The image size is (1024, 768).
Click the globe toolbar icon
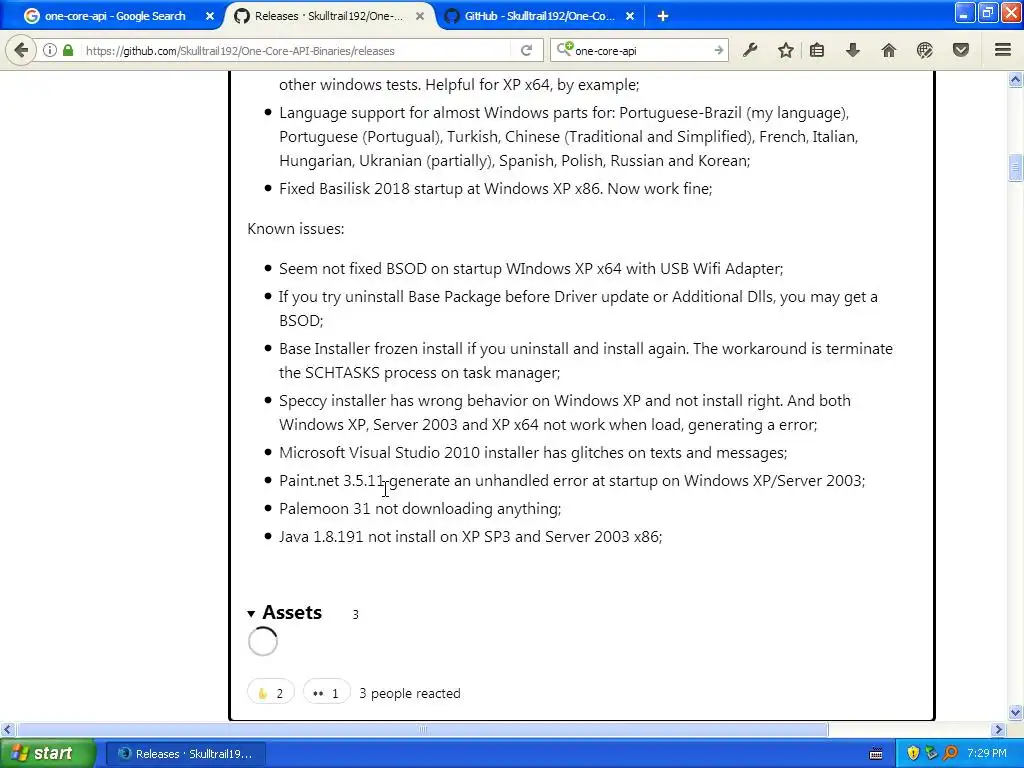pyautogui.click(x=924, y=50)
